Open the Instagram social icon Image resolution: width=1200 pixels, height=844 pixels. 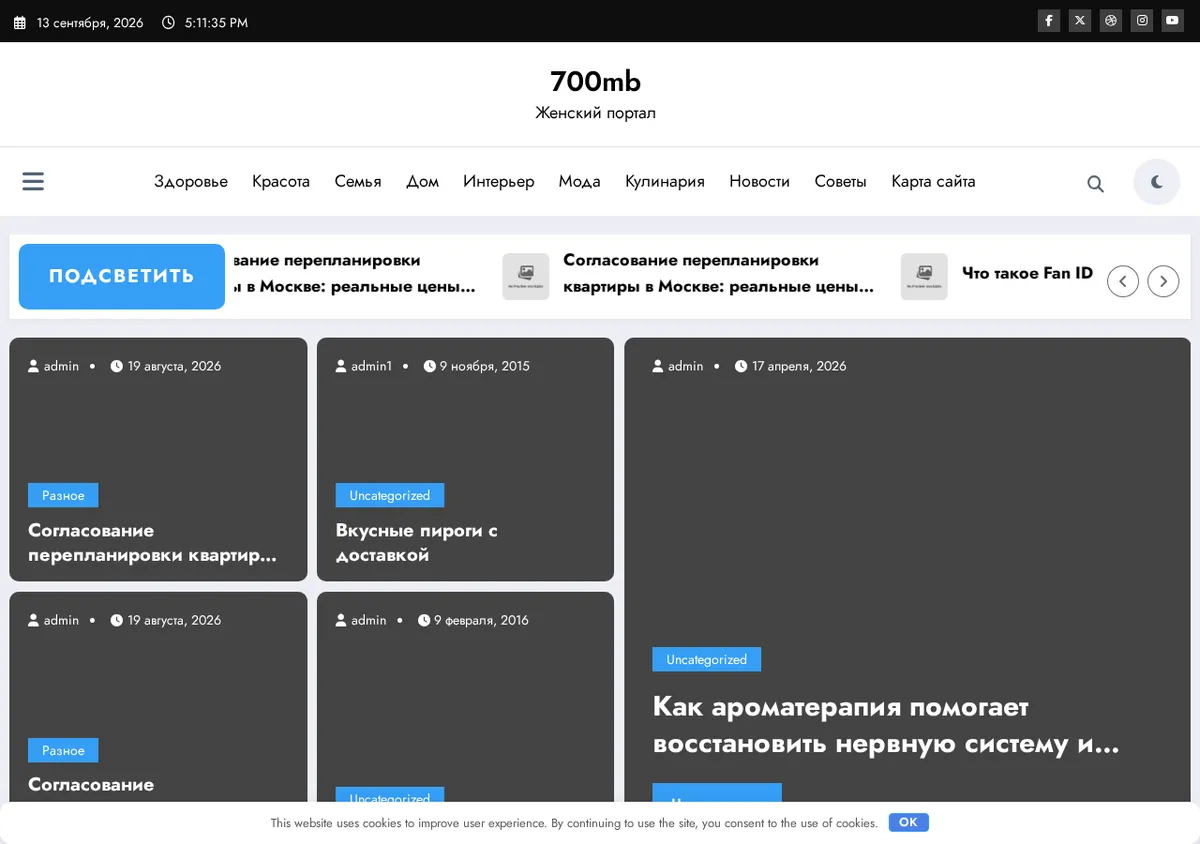[1142, 21]
